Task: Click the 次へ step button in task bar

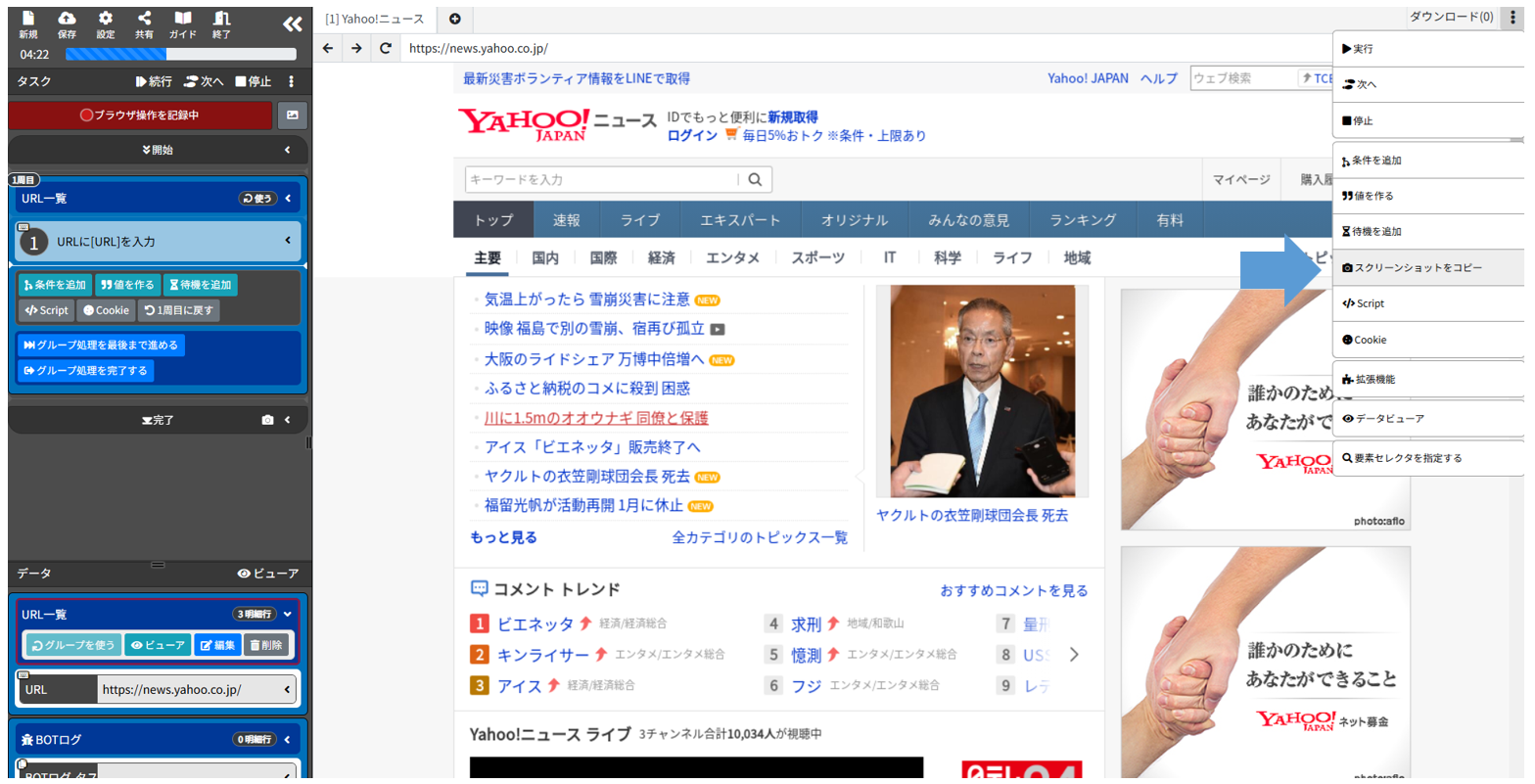Action: (205, 81)
